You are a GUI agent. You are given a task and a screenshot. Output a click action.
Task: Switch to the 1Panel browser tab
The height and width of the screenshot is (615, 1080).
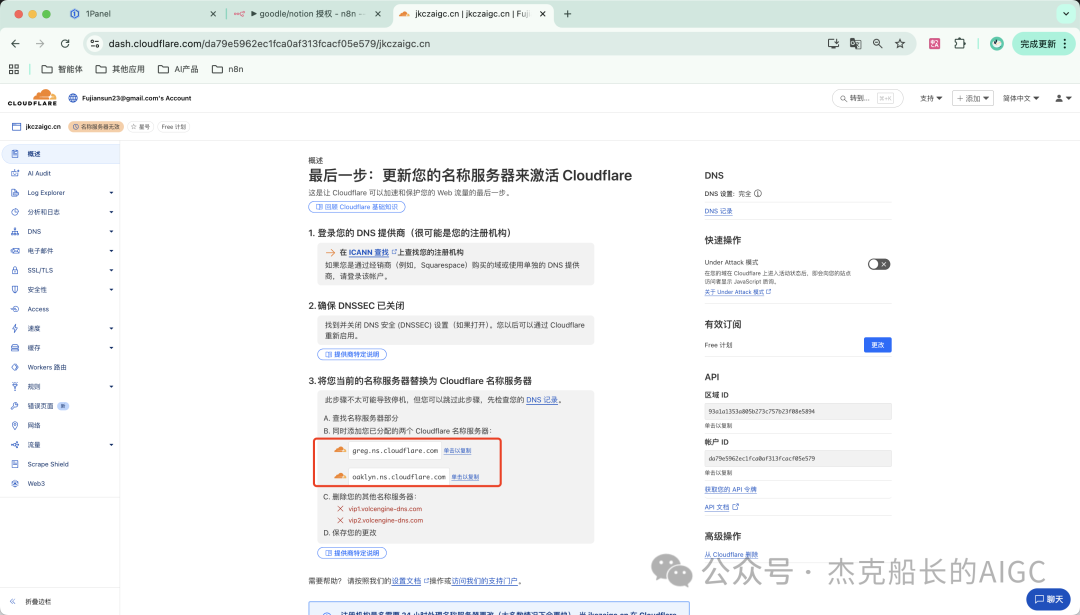[x=143, y=14]
